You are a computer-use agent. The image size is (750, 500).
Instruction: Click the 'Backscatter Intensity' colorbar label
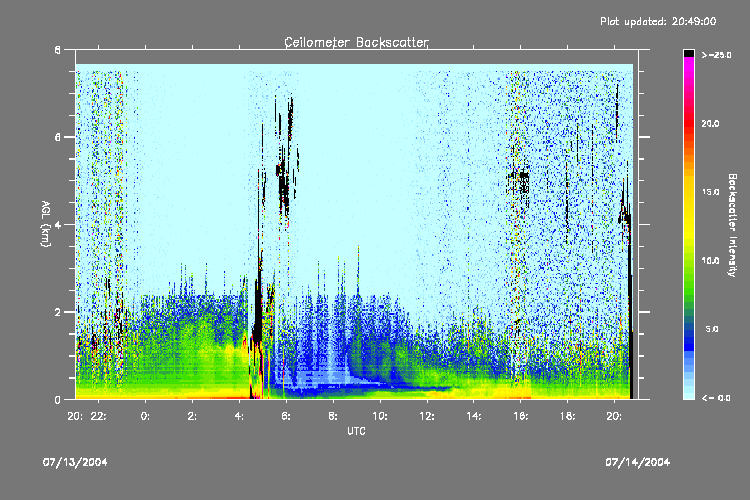click(x=732, y=225)
